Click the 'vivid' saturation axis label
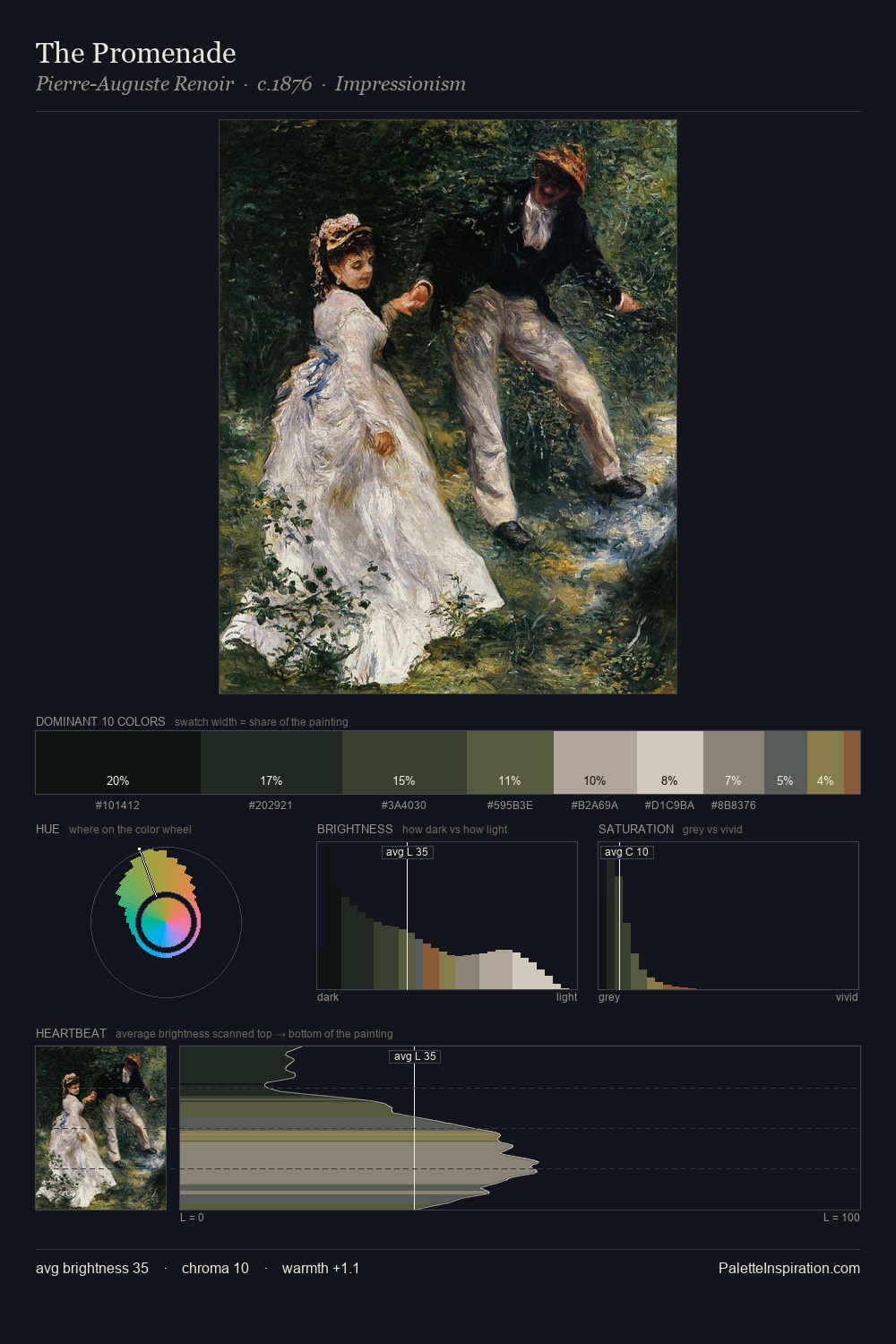This screenshot has height=1344, width=896. click(x=847, y=997)
